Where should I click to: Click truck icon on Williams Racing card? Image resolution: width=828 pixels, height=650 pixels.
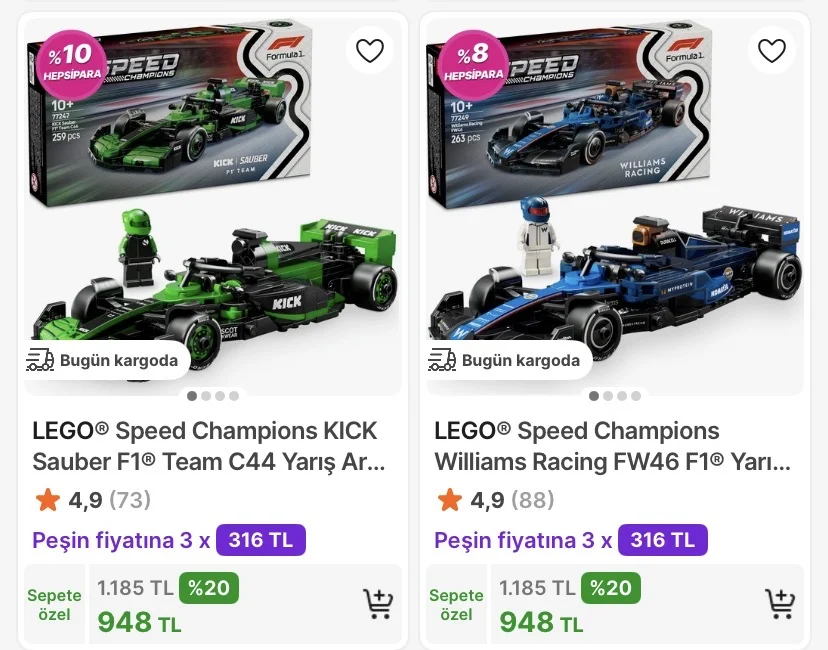click(442, 360)
